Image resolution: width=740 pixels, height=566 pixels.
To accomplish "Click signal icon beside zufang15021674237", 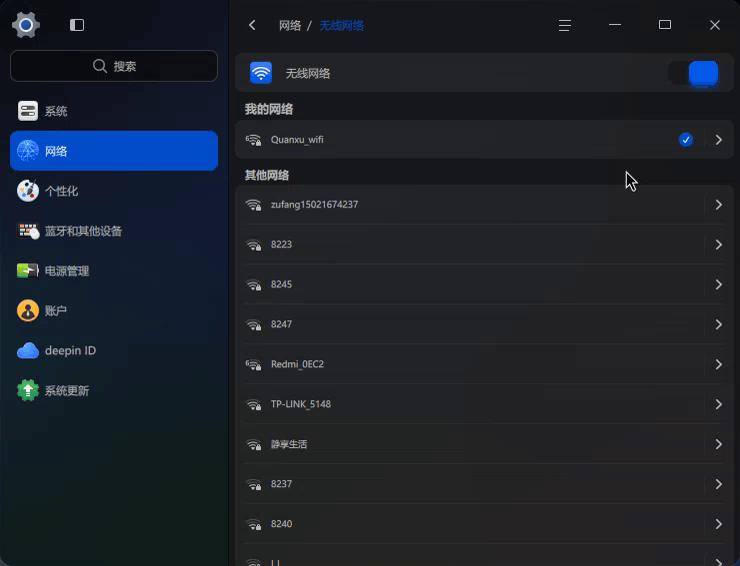I will tap(253, 205).
